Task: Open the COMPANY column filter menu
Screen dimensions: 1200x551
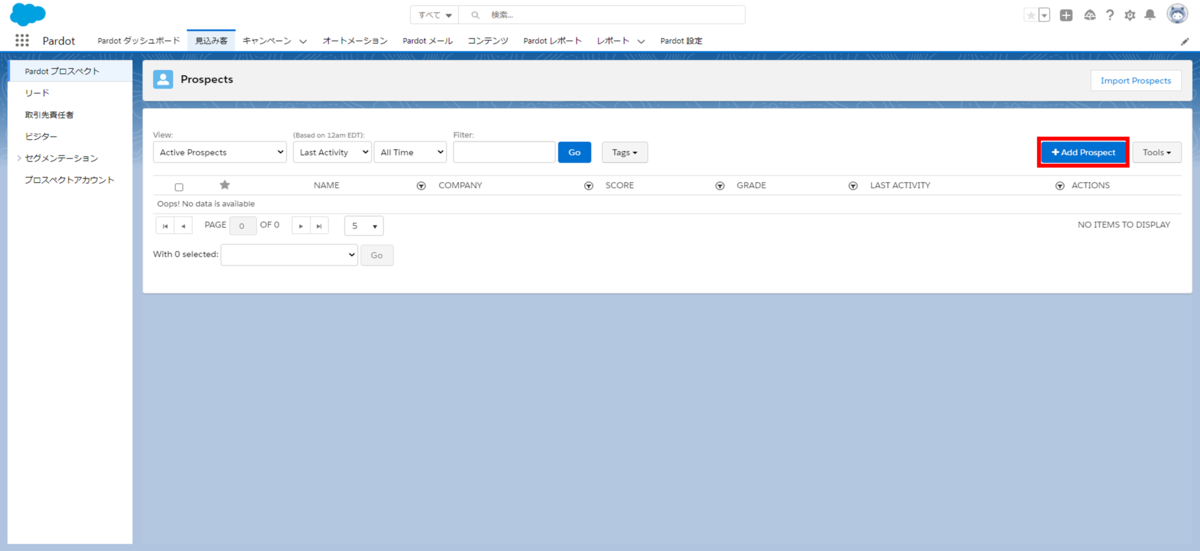Action: pyautogui.click(x=589, y=186)
